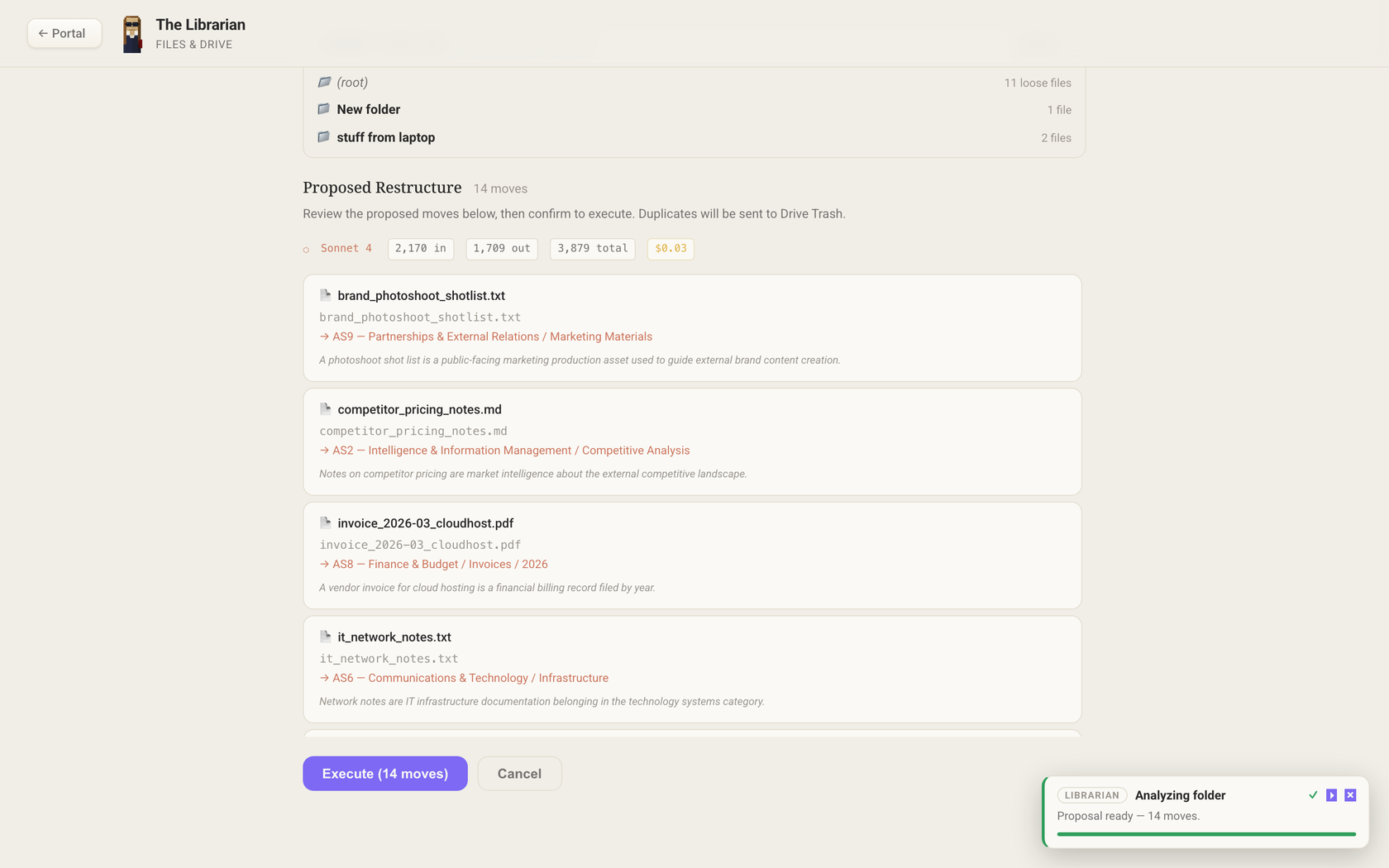
Task: Click the Librarian pixel avatar icon
Action: tap(132, 34)
